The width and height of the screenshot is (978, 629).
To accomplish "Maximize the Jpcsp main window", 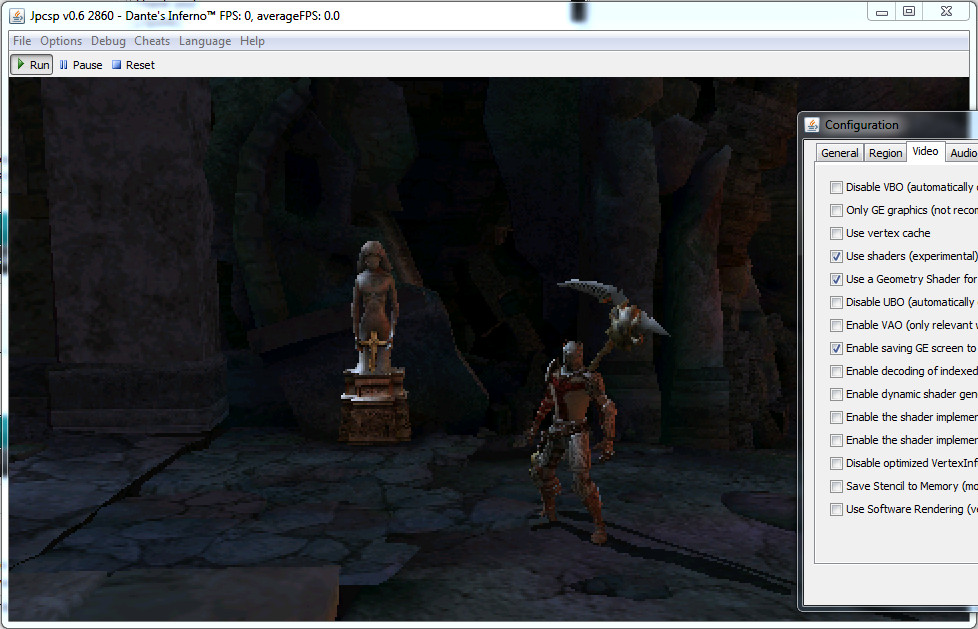I will [x=908, y=11].
